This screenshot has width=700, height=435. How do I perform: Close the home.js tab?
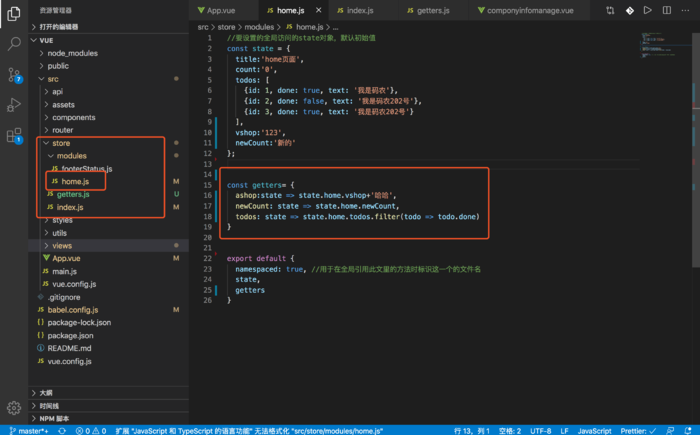(318, 10)
